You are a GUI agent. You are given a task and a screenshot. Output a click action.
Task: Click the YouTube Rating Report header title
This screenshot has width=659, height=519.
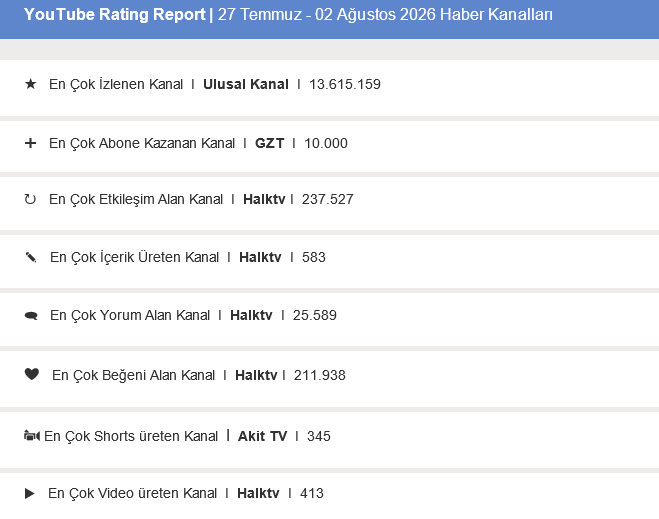point(115,15)
